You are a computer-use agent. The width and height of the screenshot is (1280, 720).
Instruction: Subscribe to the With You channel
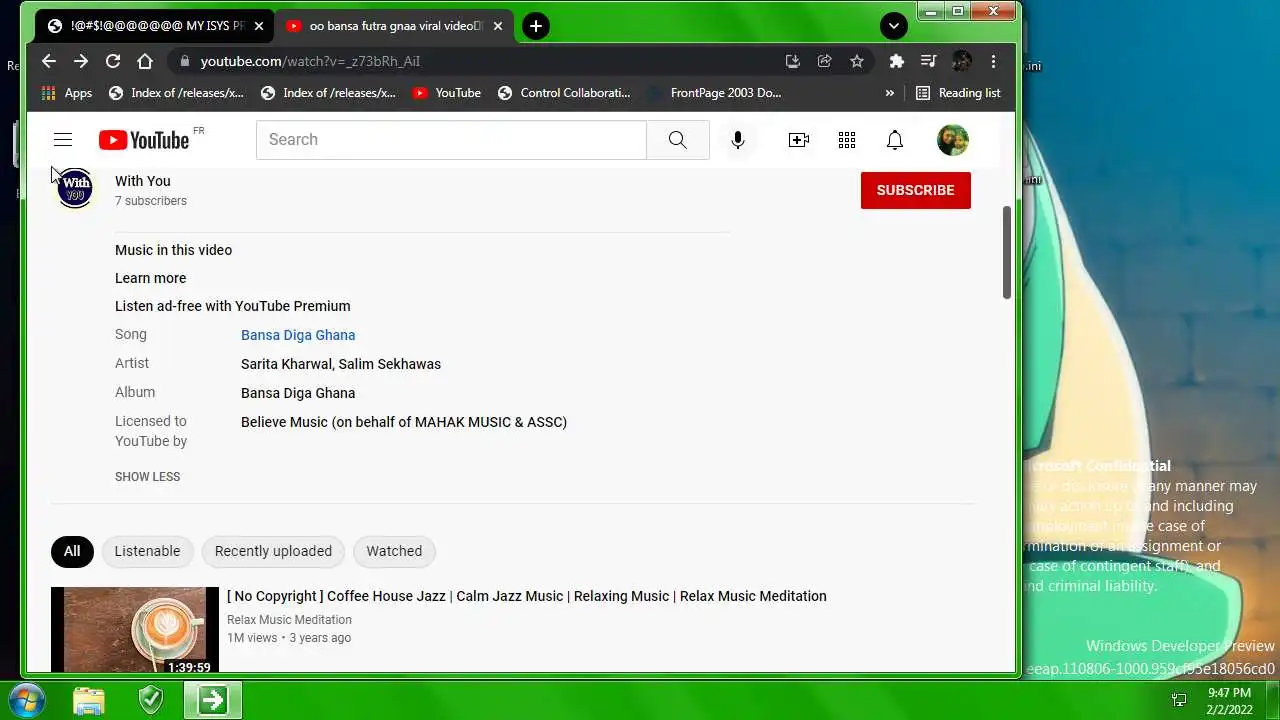(x=916, y=190)
